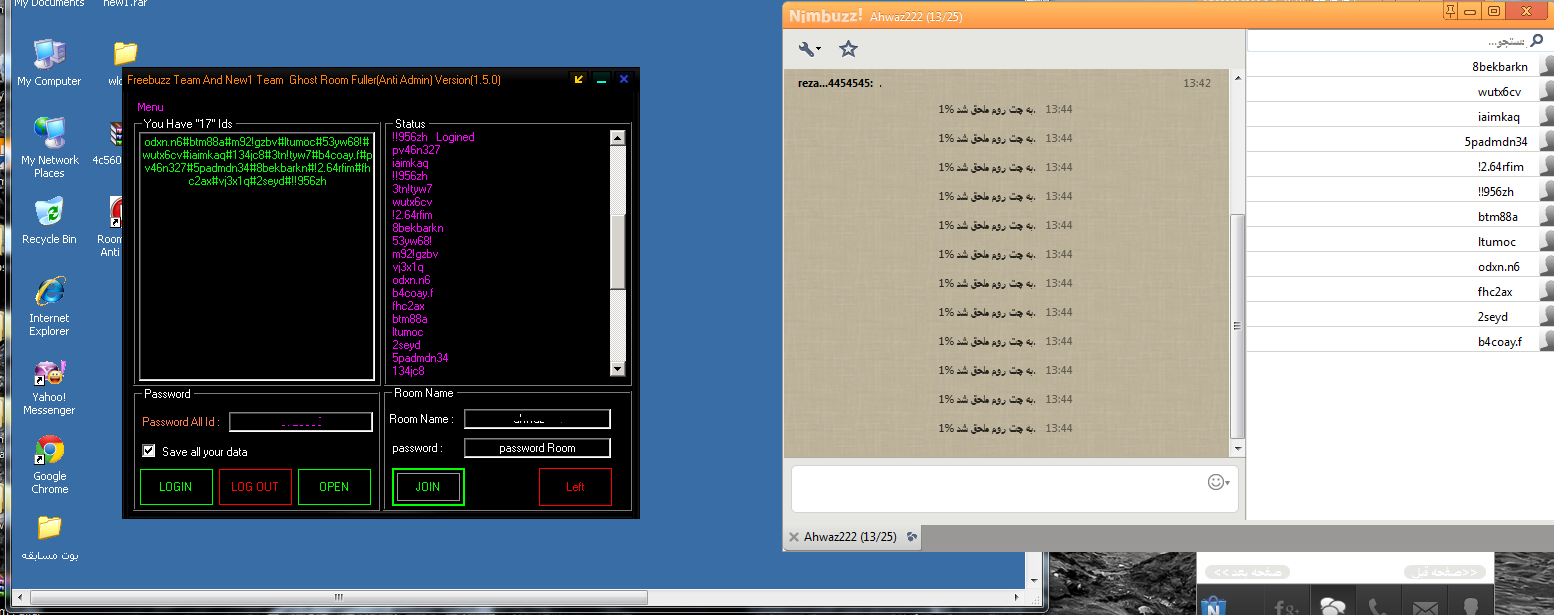Click the avatar beside contact wutx6cv
The width and height of the screenshot is (1554, 615).
1546,92
